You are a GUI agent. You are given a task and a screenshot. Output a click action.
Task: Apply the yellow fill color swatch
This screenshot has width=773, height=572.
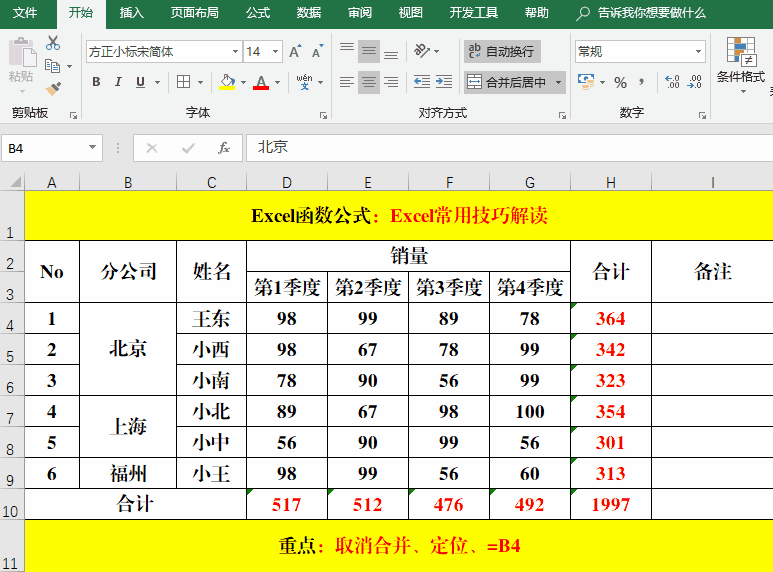tap(227, 82)
